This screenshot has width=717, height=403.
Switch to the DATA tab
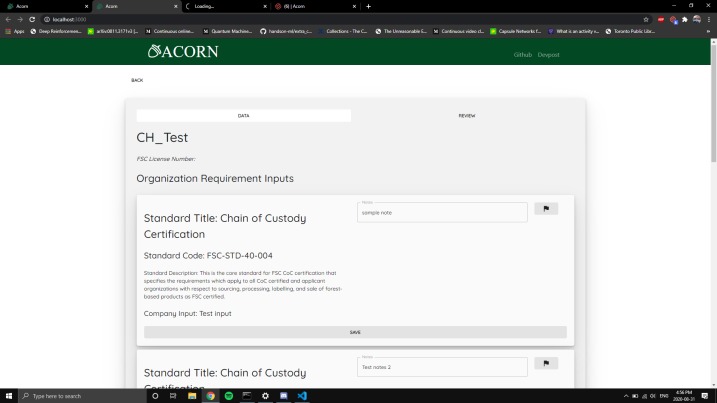pos(244,116)
